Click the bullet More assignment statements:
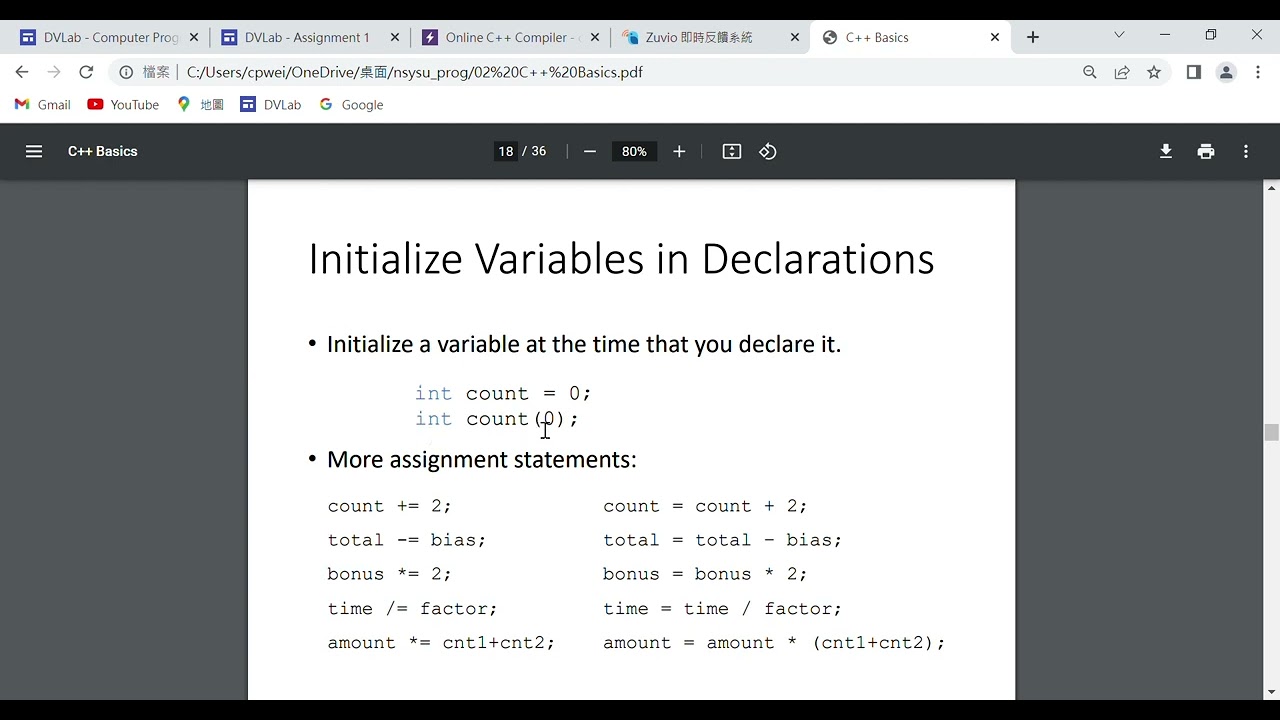The height and width of the screenshot is (720, 1280). tap(481, 460)
